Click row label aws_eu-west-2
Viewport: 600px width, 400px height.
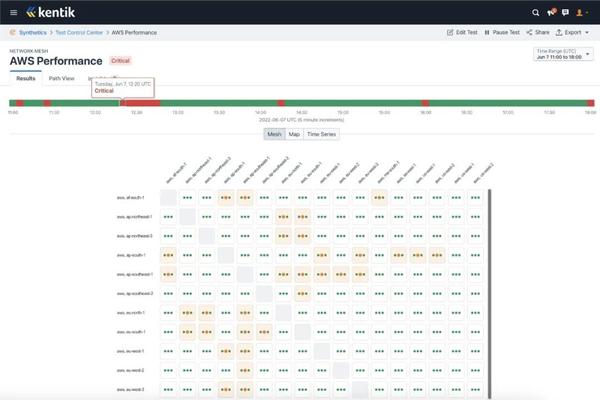(130, 370)
